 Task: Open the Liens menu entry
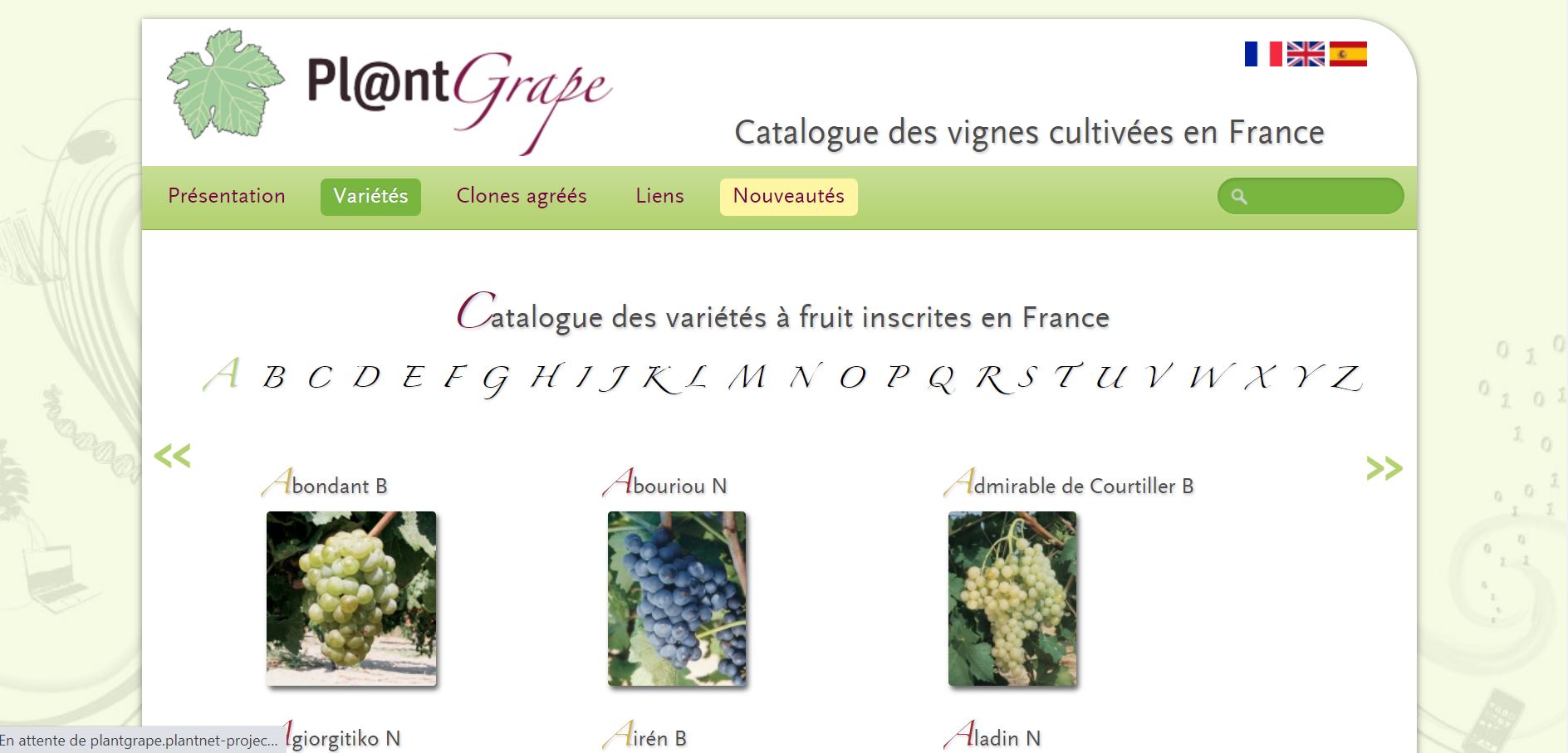pos(659,196)
